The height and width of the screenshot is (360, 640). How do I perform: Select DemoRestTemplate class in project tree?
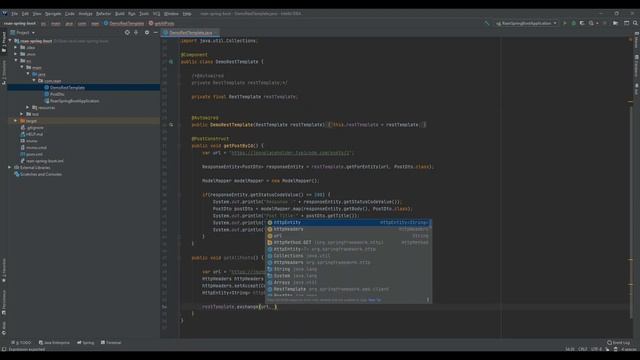pyautogui.click(x=67, y=87)
